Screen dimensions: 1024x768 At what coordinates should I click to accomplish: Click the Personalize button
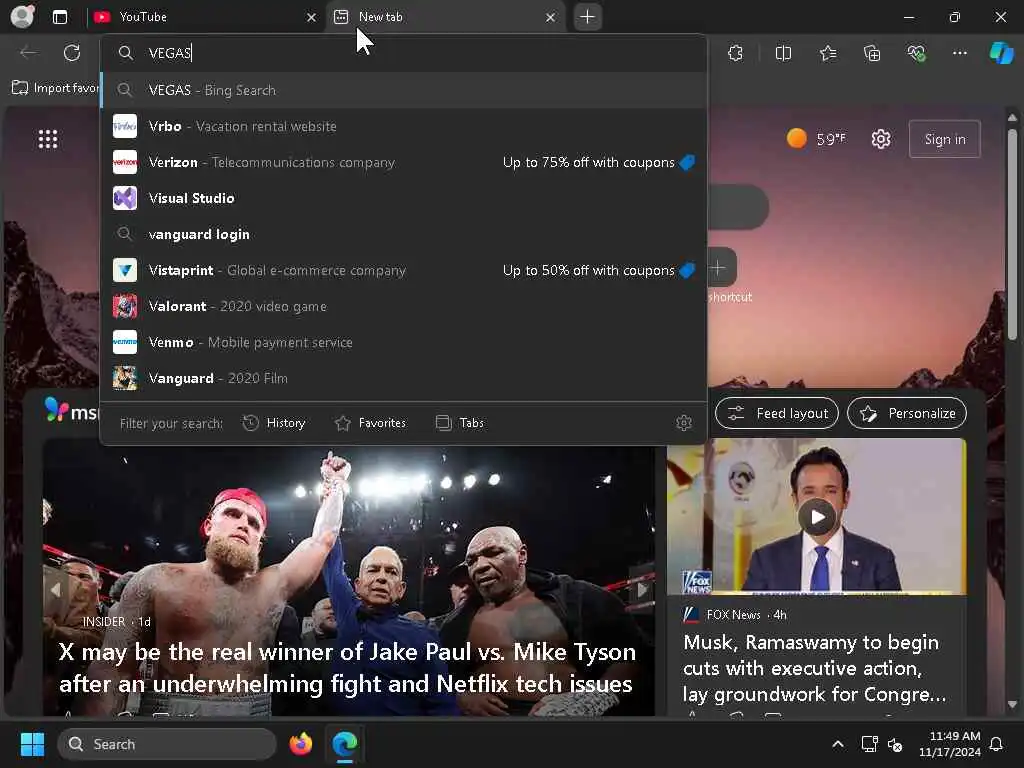tap(906, 413)
